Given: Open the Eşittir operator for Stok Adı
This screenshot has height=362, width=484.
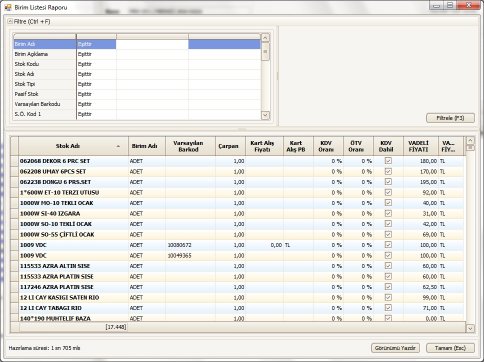Looking at the screenshot, I should pos(96,74).
